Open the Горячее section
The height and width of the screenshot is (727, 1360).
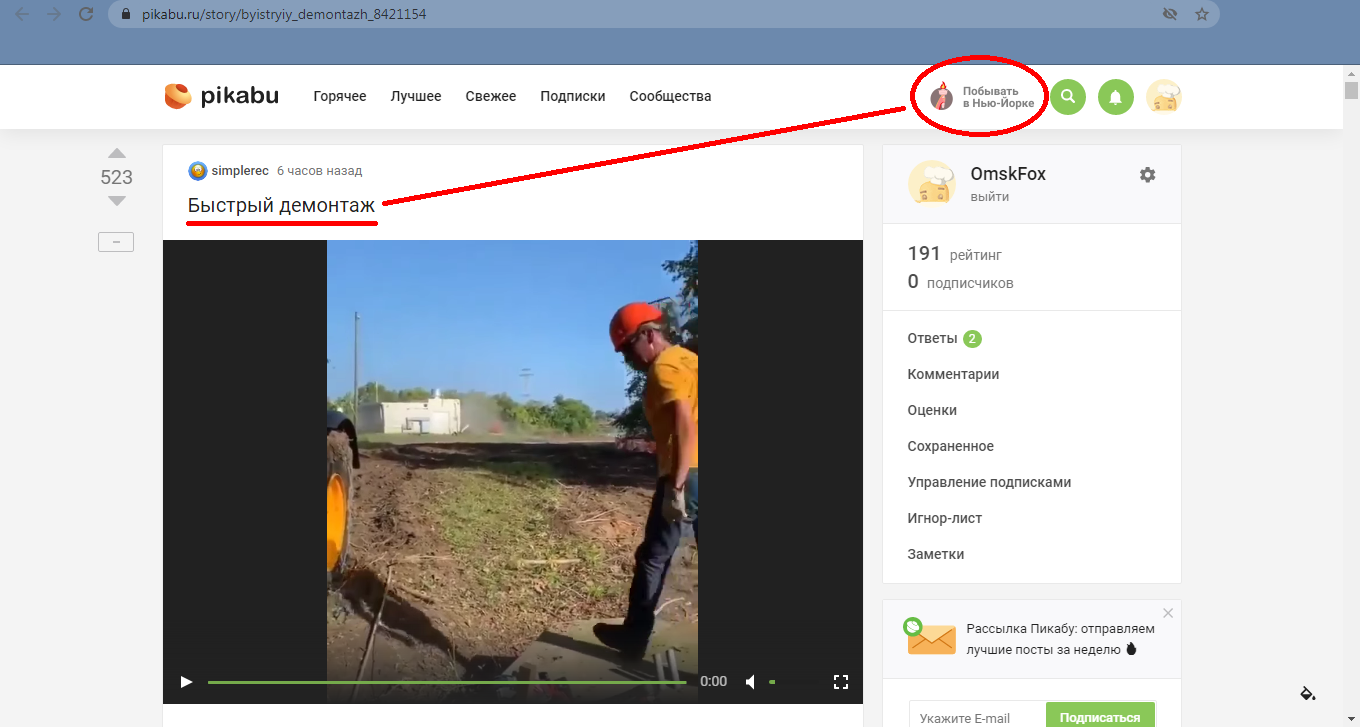pos(340,96)
